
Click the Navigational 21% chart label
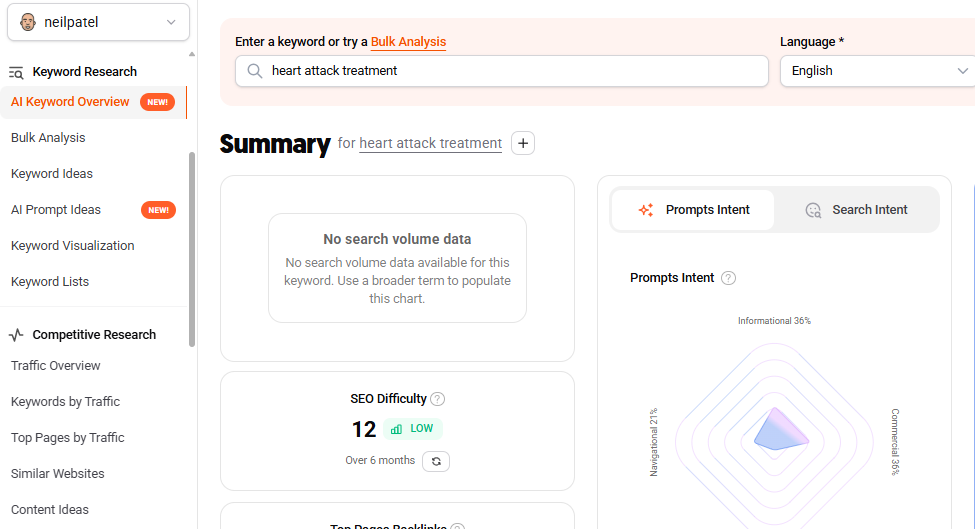click(x=654, y=443)
